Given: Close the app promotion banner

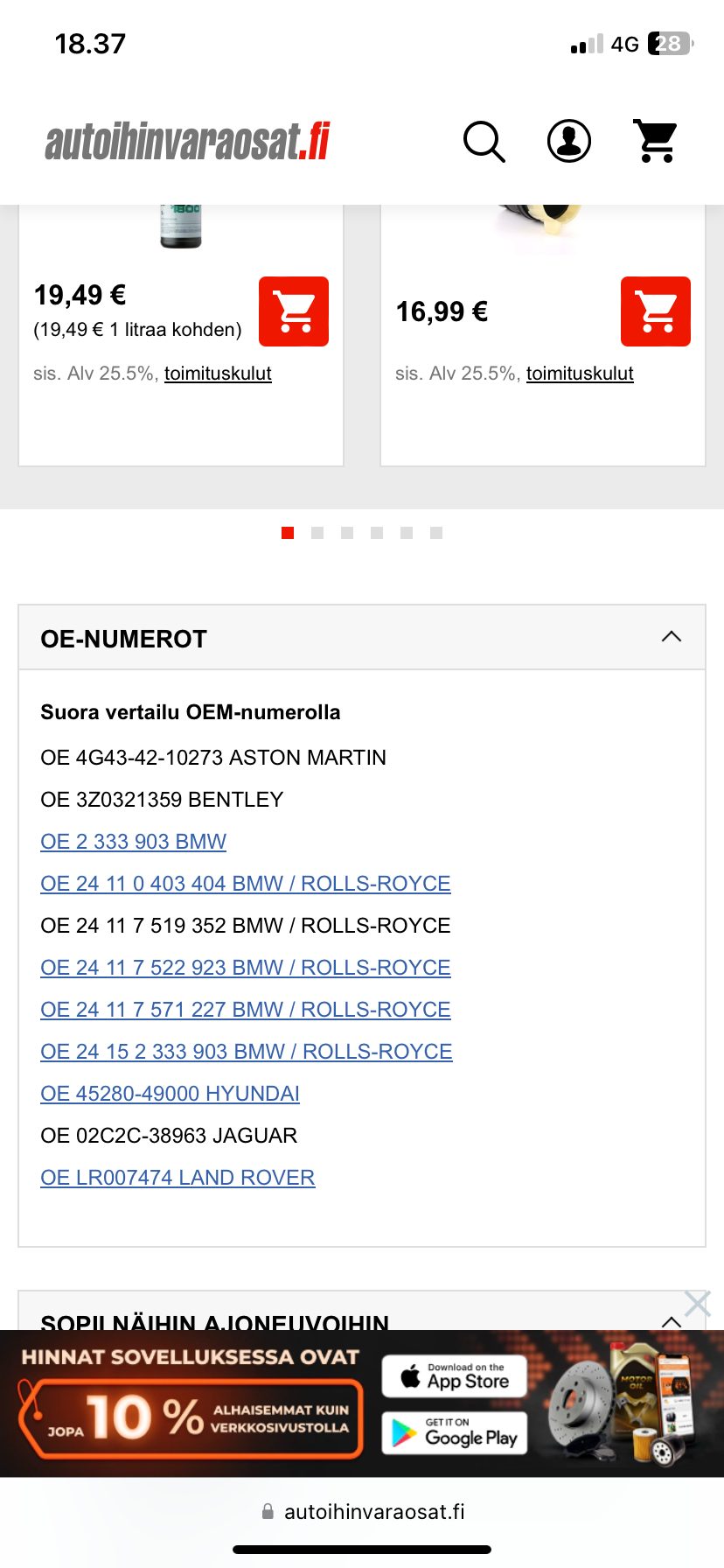Looking at the screenshot, I should click(x=697, y=1304).
